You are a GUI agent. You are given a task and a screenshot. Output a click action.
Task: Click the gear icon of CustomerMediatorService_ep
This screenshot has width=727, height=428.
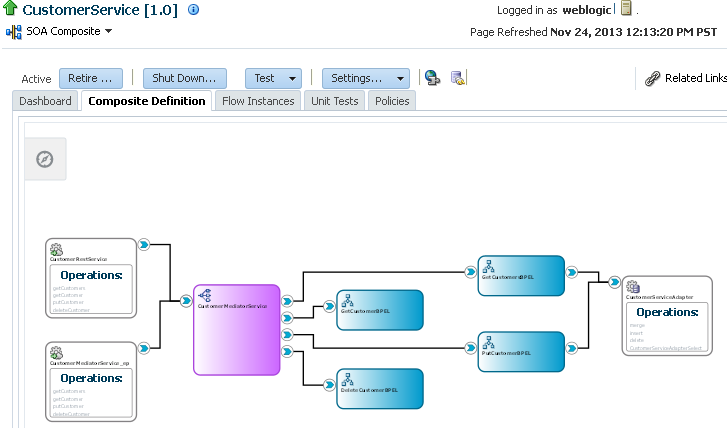(57, 353)
